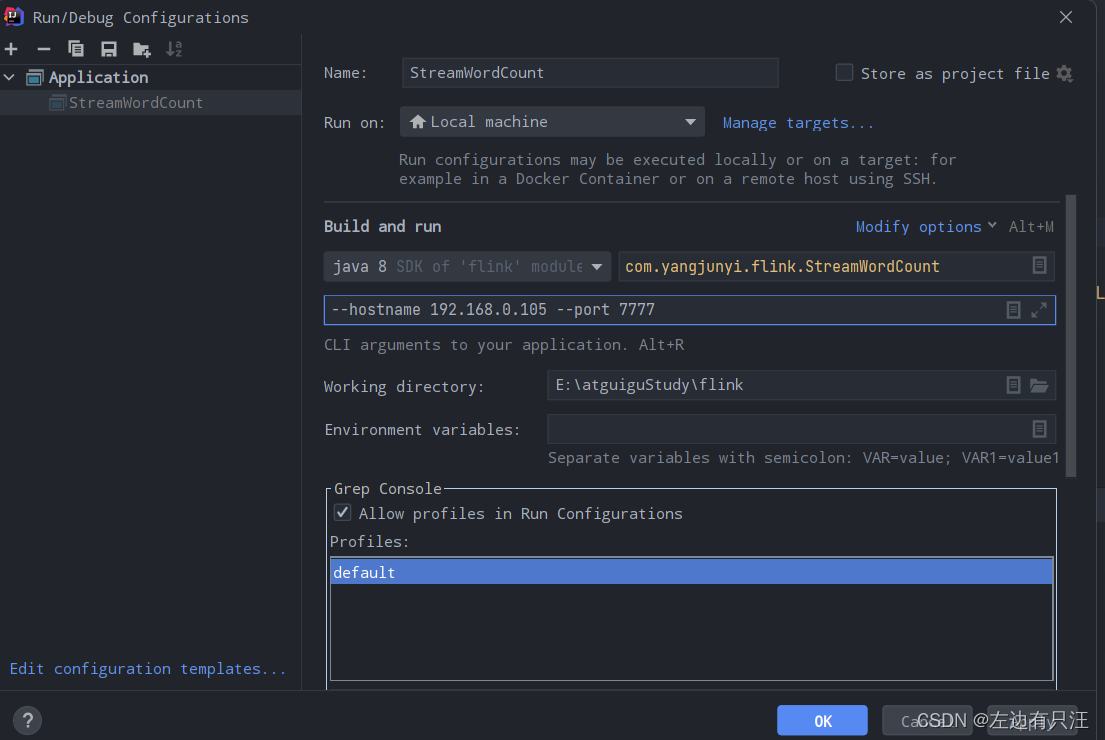The image size is (1105, 740).
Task: Select StreamWordCount in the configuration tree
Action: pos(135,102)
